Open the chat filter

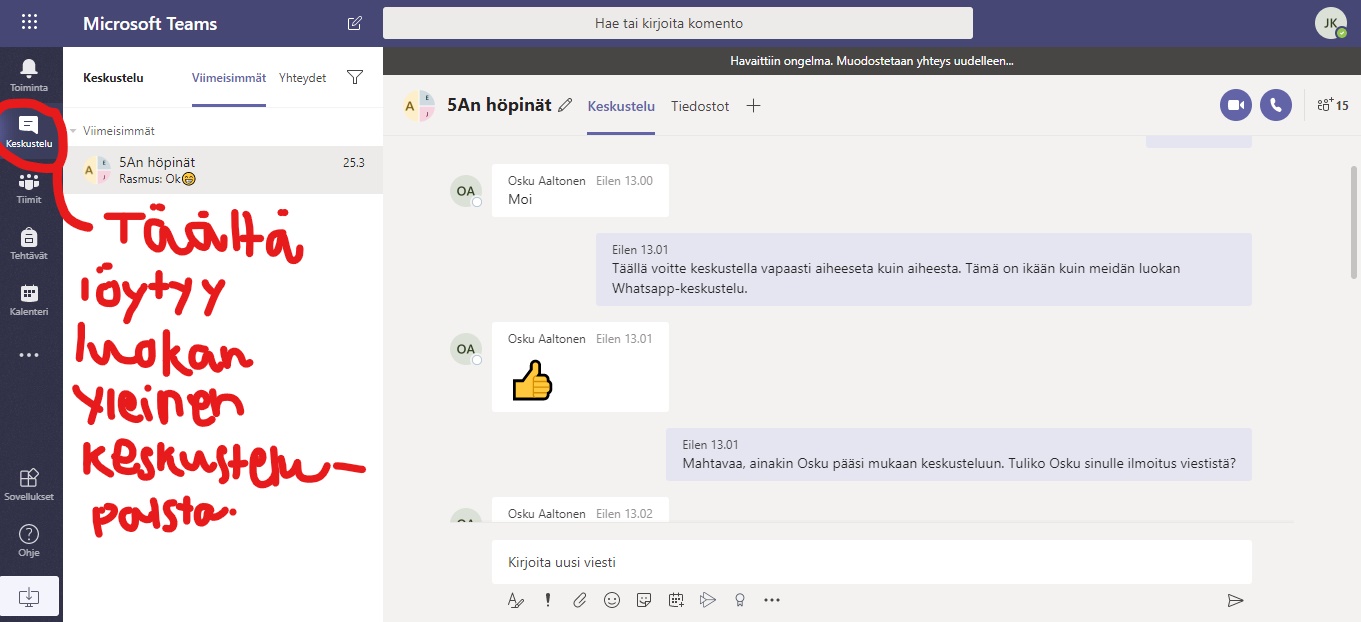click(x=354, y=78)
